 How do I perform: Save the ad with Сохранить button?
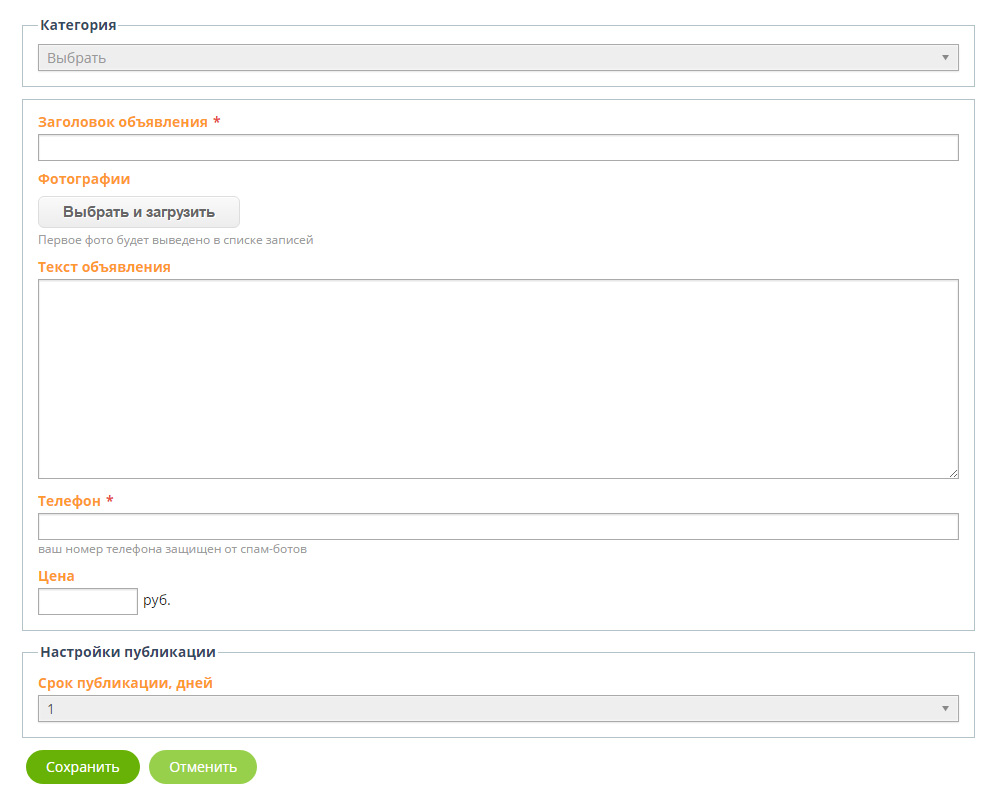tap(83, 767)
